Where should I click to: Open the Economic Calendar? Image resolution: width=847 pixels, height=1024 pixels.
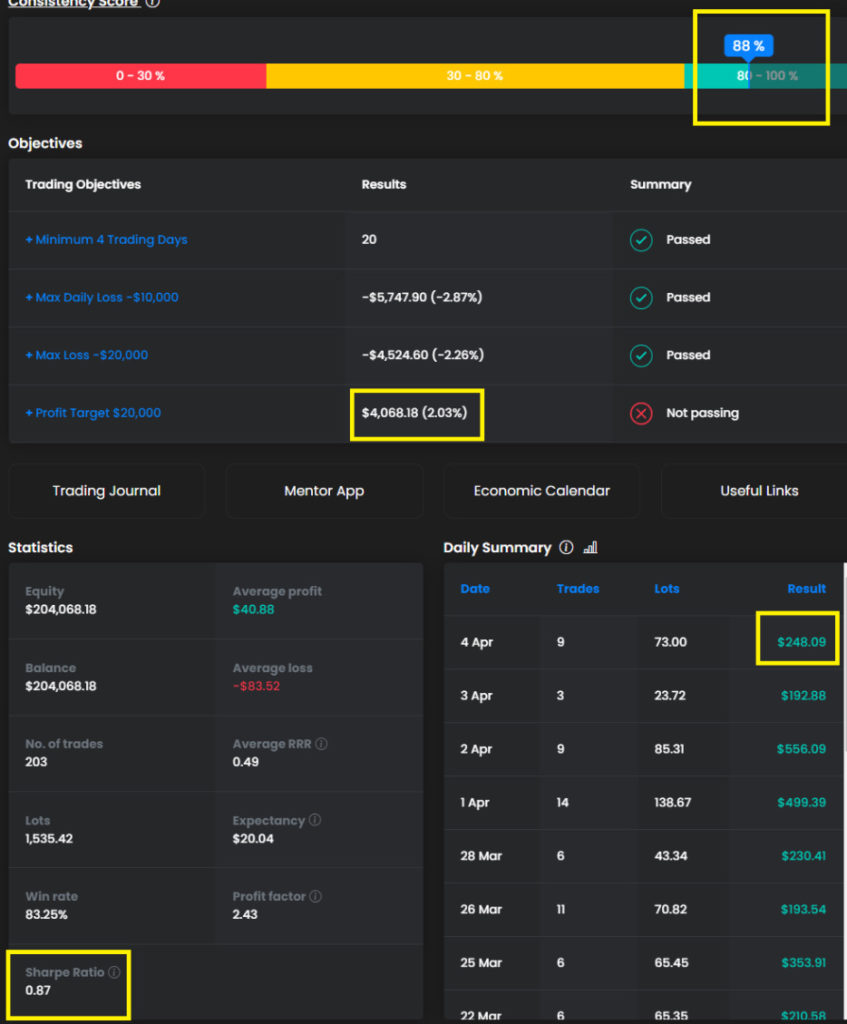[541, 491]
